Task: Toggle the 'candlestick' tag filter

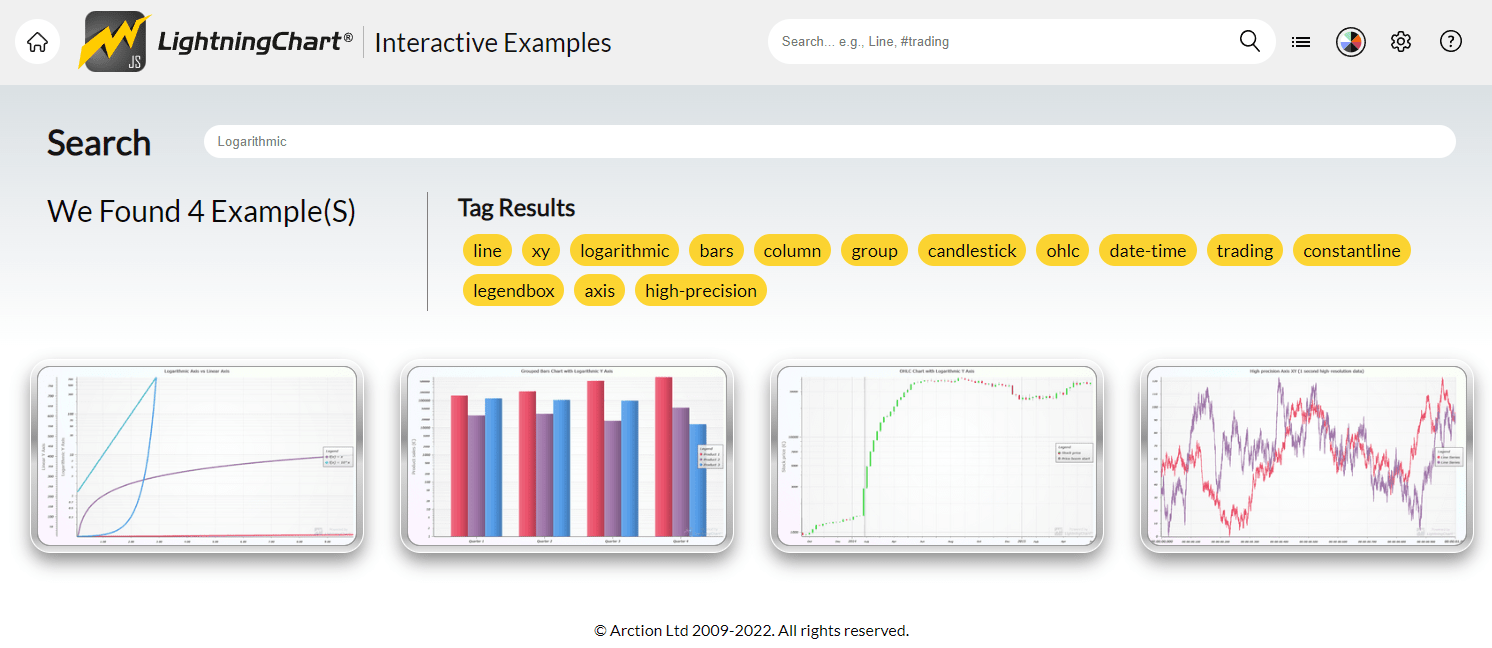Action: coord(971,250)
